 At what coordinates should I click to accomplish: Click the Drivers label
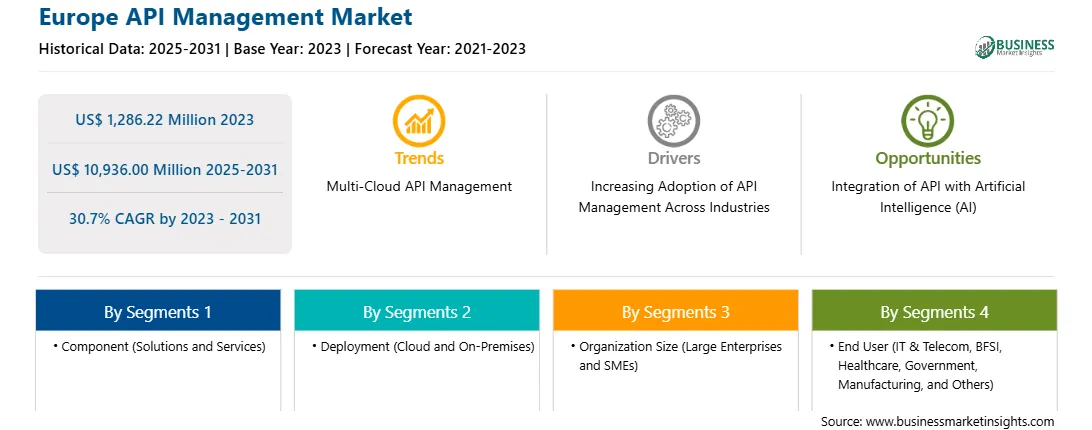[x=673, y=158]
